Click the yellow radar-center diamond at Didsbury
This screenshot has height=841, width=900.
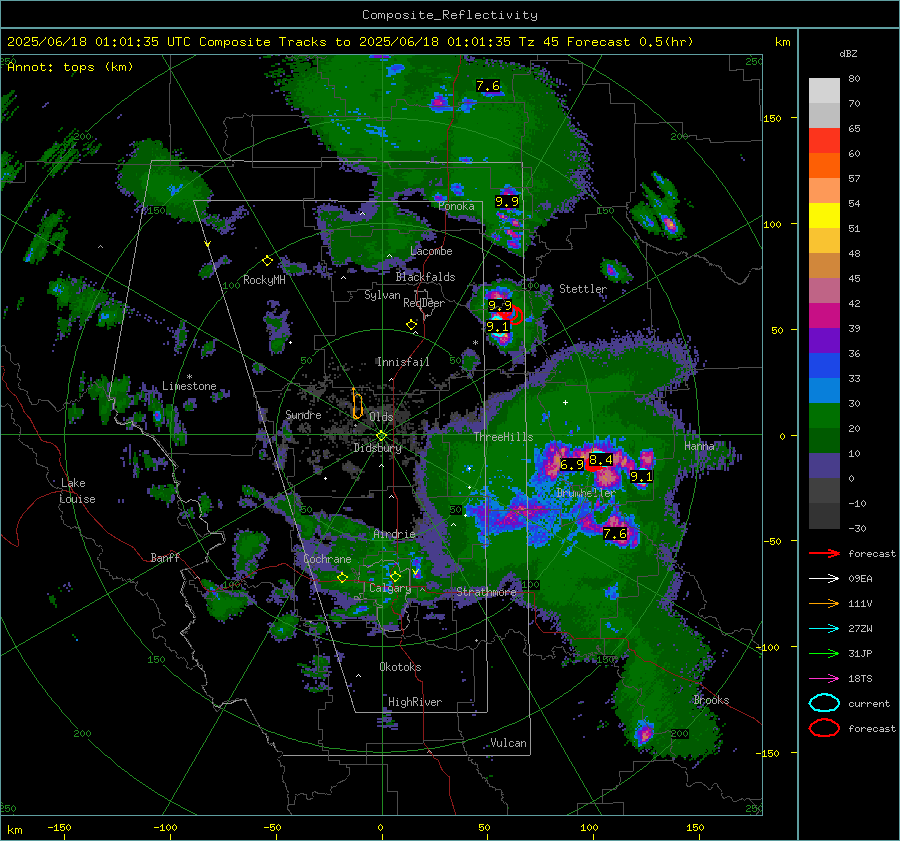point(382,436)
